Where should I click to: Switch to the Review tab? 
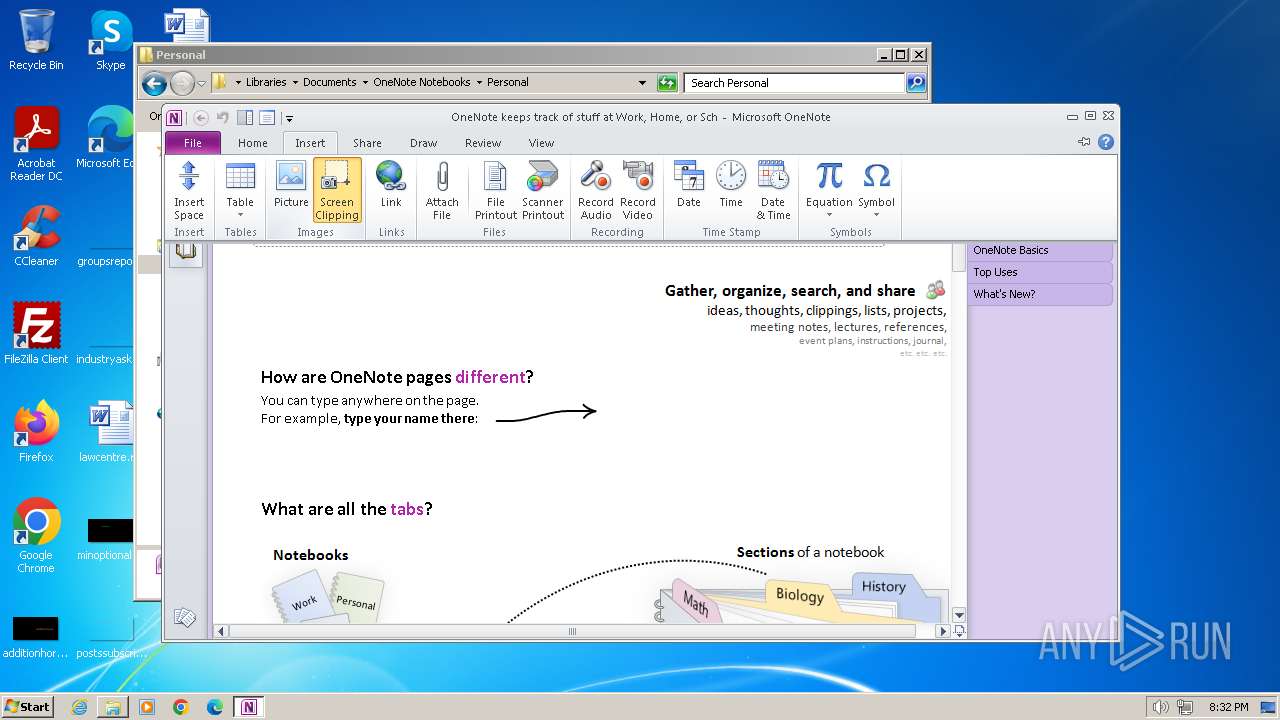pyautogui.click(x=483, y=143)
